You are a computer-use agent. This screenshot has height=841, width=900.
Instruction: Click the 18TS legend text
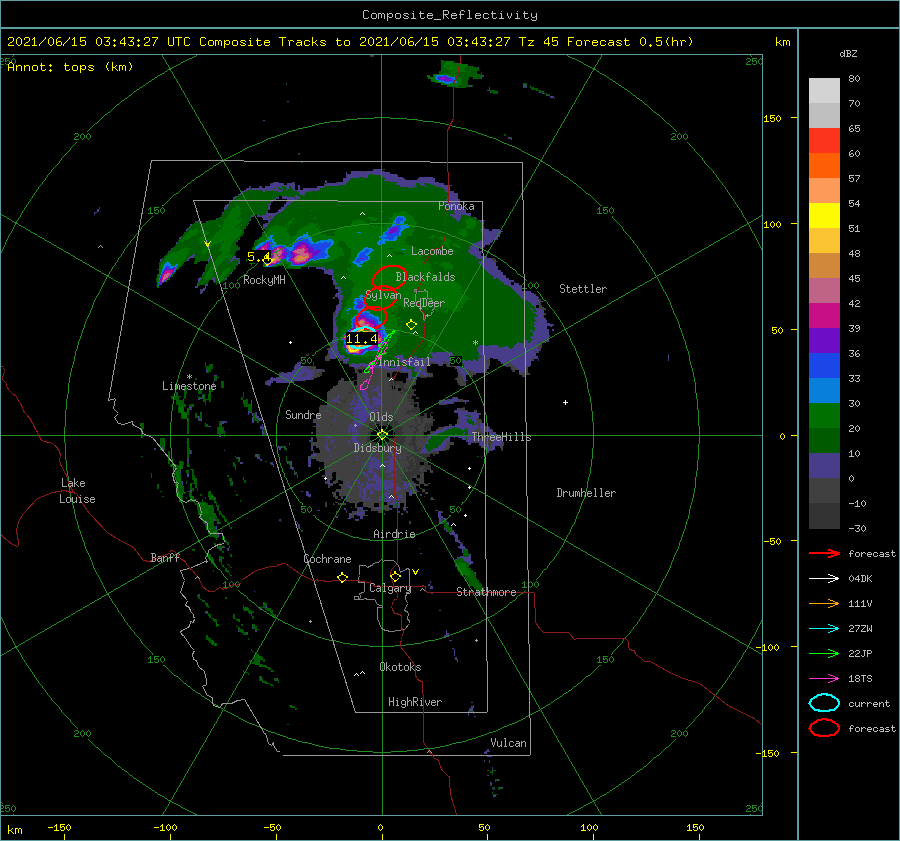point(860,679)
